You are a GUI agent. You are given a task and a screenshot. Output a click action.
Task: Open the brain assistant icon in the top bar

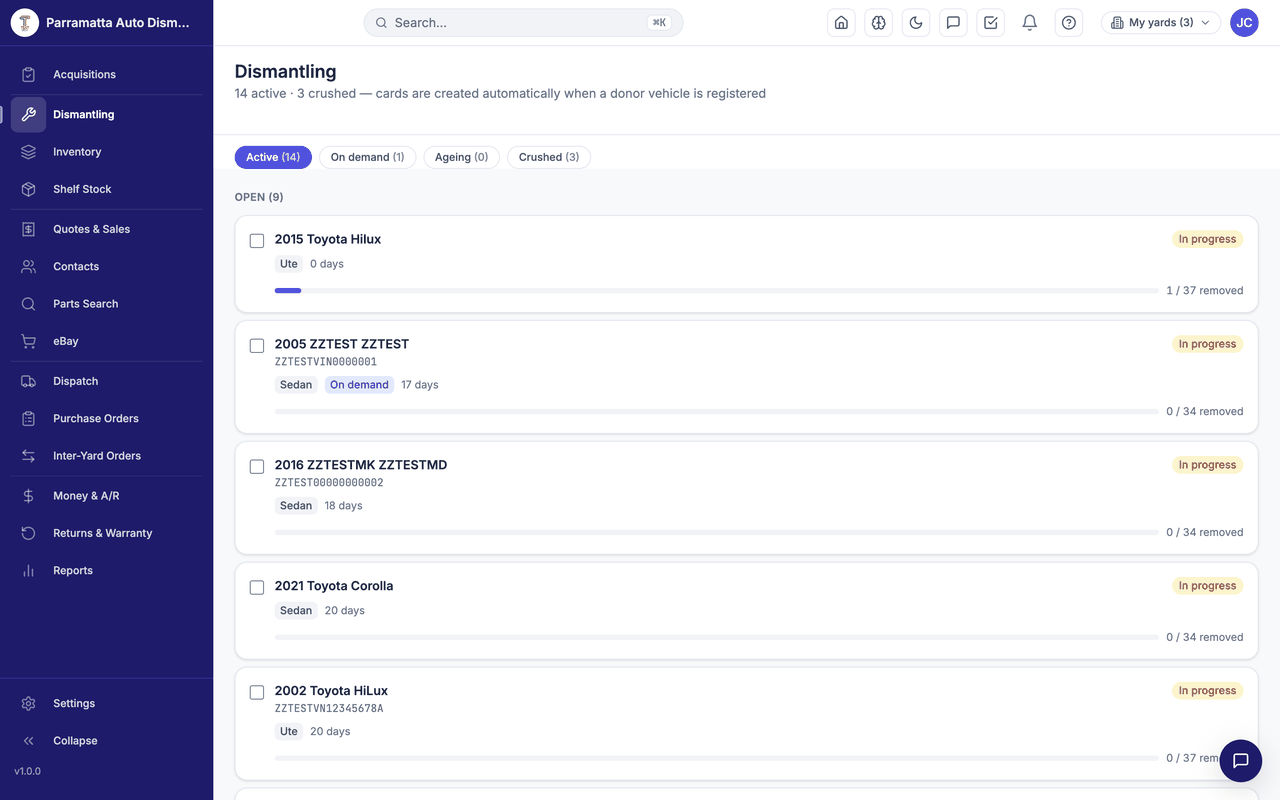879,23
